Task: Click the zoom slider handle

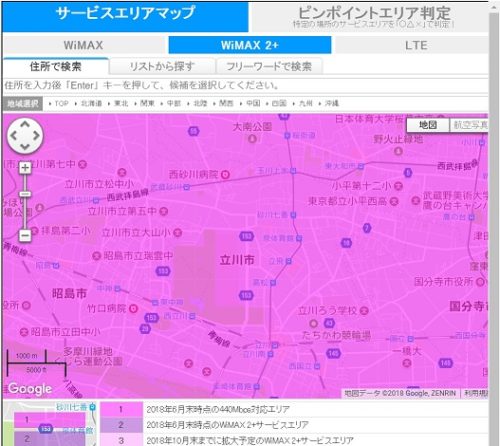Action: coord(25,194)
